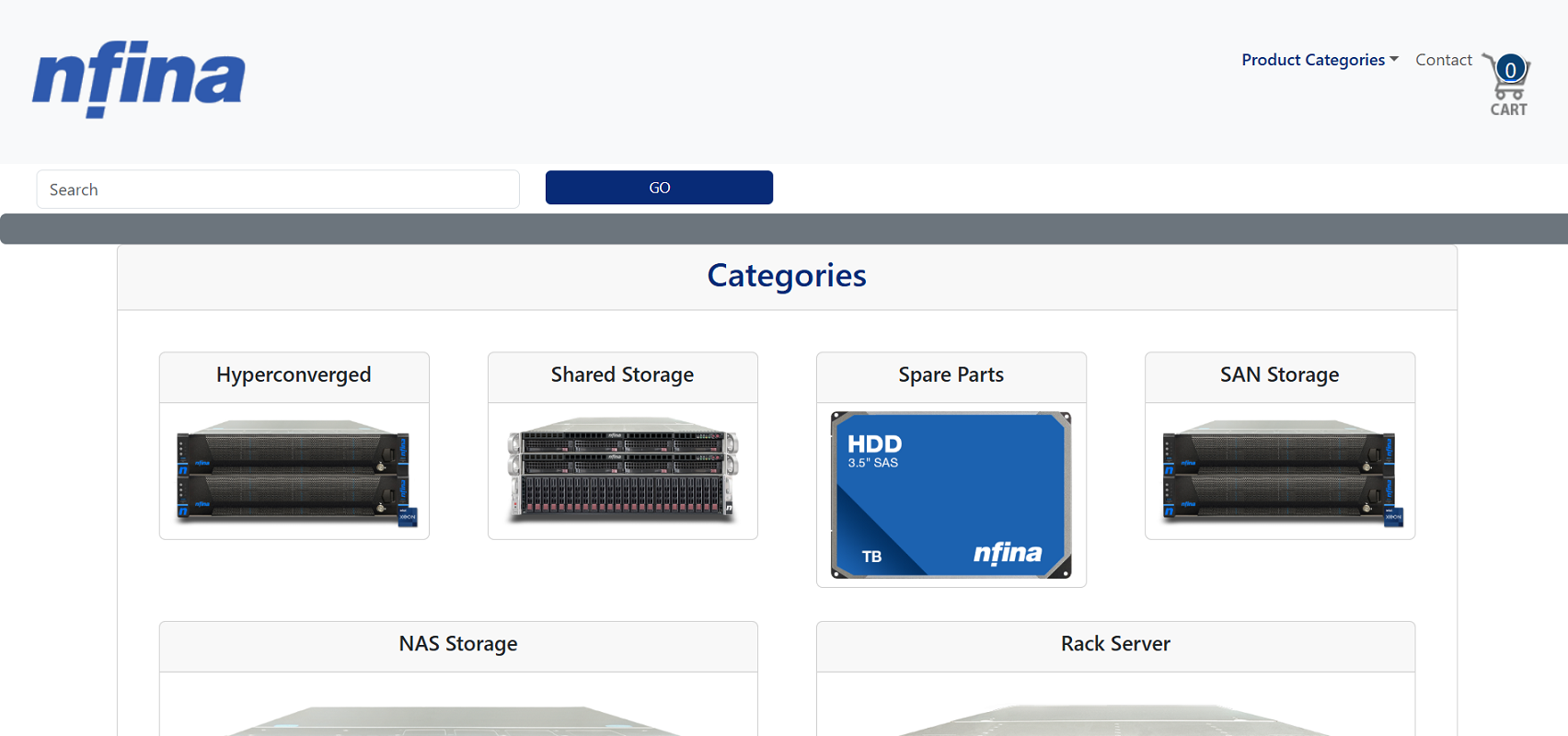Open the Hyperconverged server image
Screen dimensions: 1568x736
point(294,471)
